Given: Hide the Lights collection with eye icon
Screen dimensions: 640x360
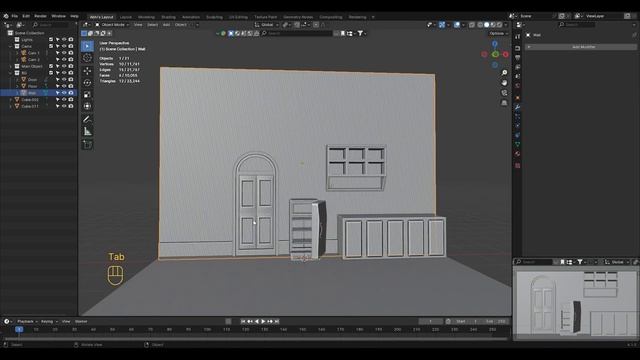Looking at the screenshot, I should [64, 40].
